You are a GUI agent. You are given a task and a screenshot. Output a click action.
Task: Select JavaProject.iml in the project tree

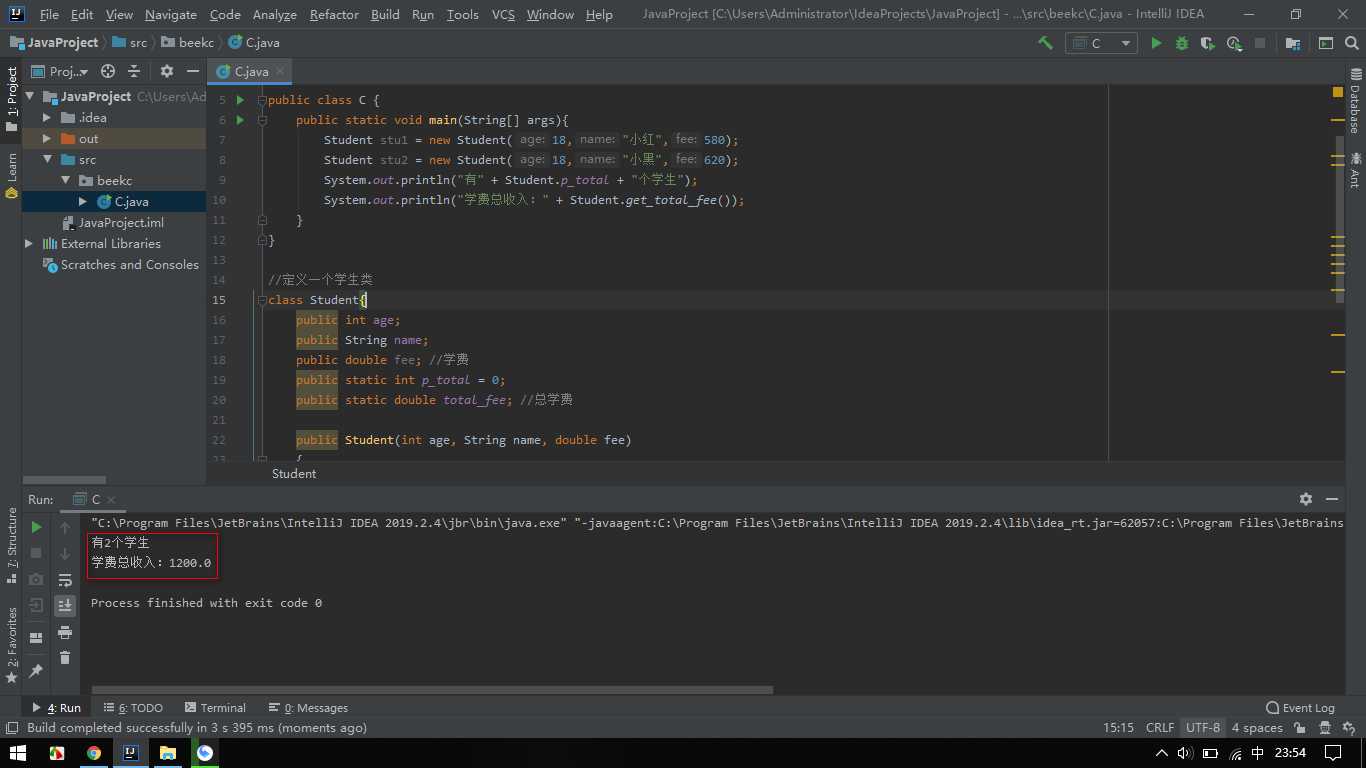[x=113, y=222]
